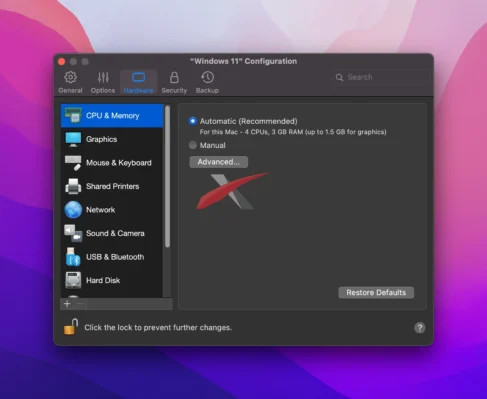Image resolution: width=487 pixels, height=399 pixels.
Task: Click the Shared Printers printer icon
Action: [x=73, y=186]
